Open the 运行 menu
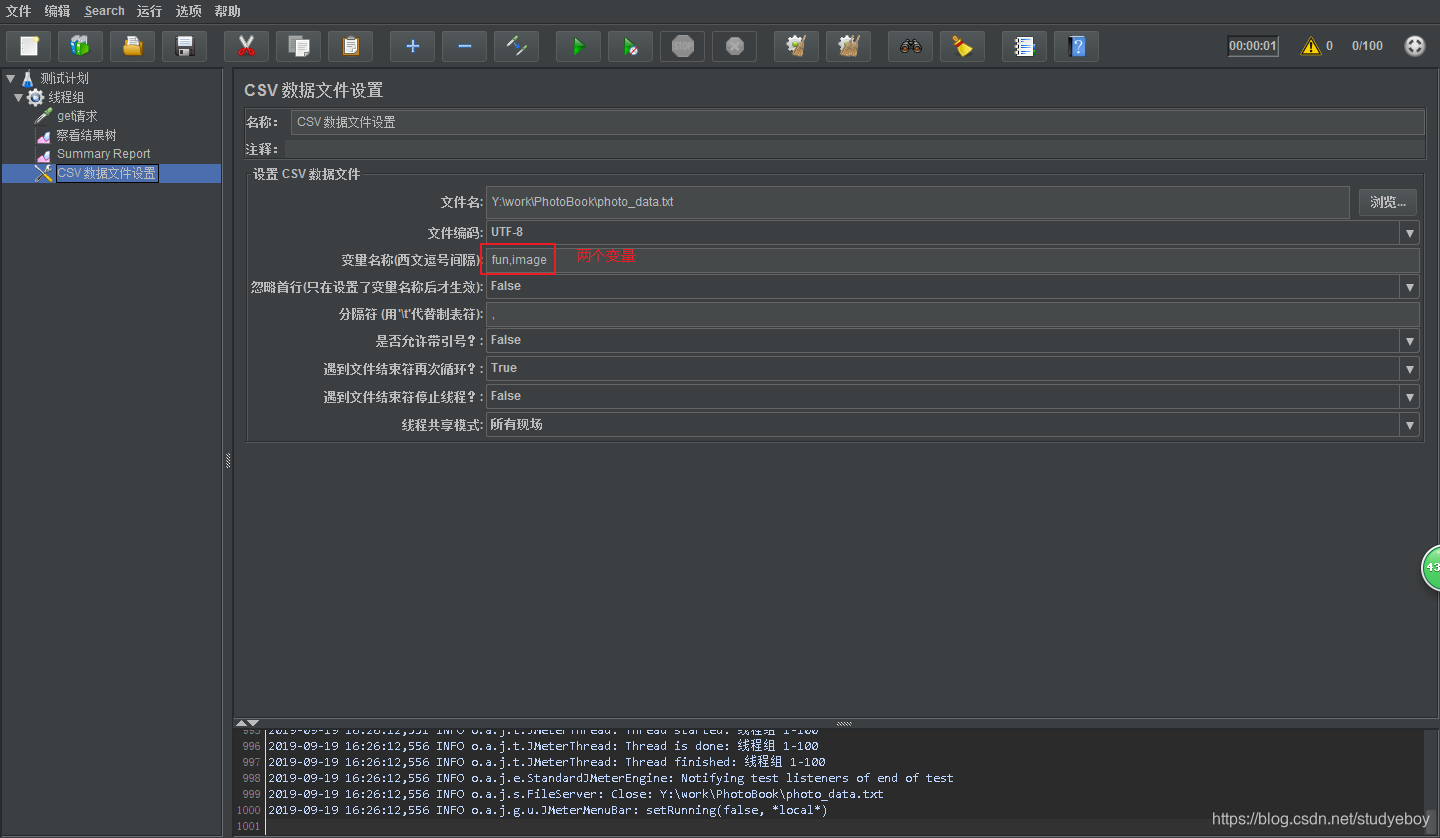This screenshot has height=838, width=1440. coord(150,11)
